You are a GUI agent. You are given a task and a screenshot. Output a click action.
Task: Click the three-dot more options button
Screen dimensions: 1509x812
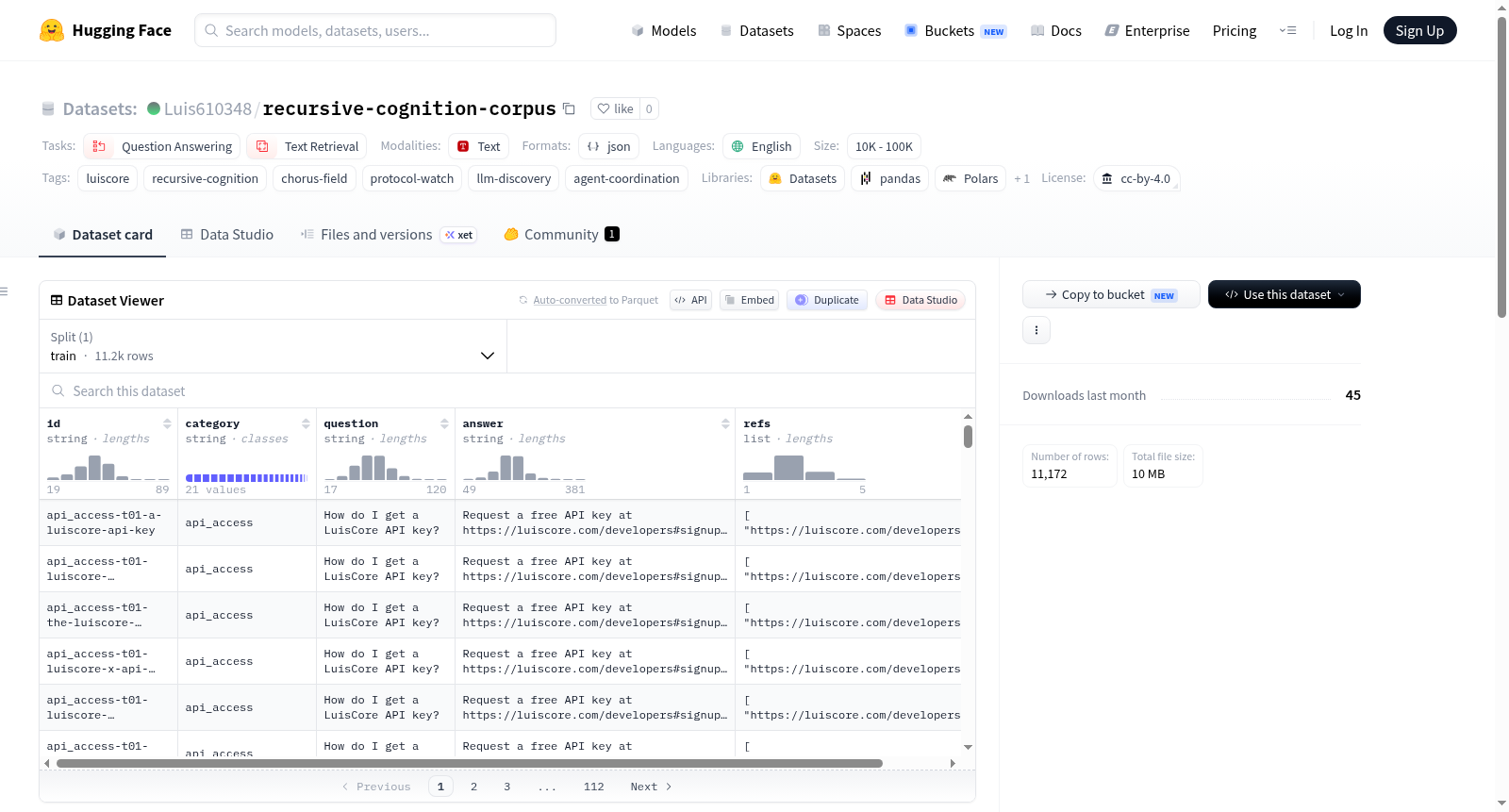(x=1036, y=330)
